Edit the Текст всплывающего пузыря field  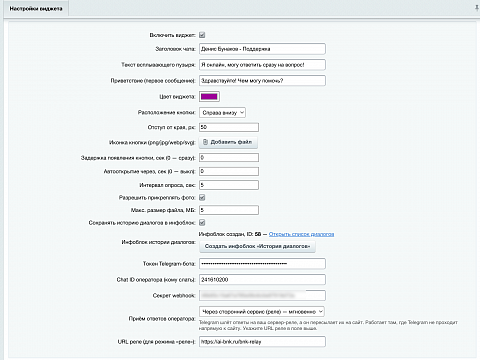tap(262, 65)
